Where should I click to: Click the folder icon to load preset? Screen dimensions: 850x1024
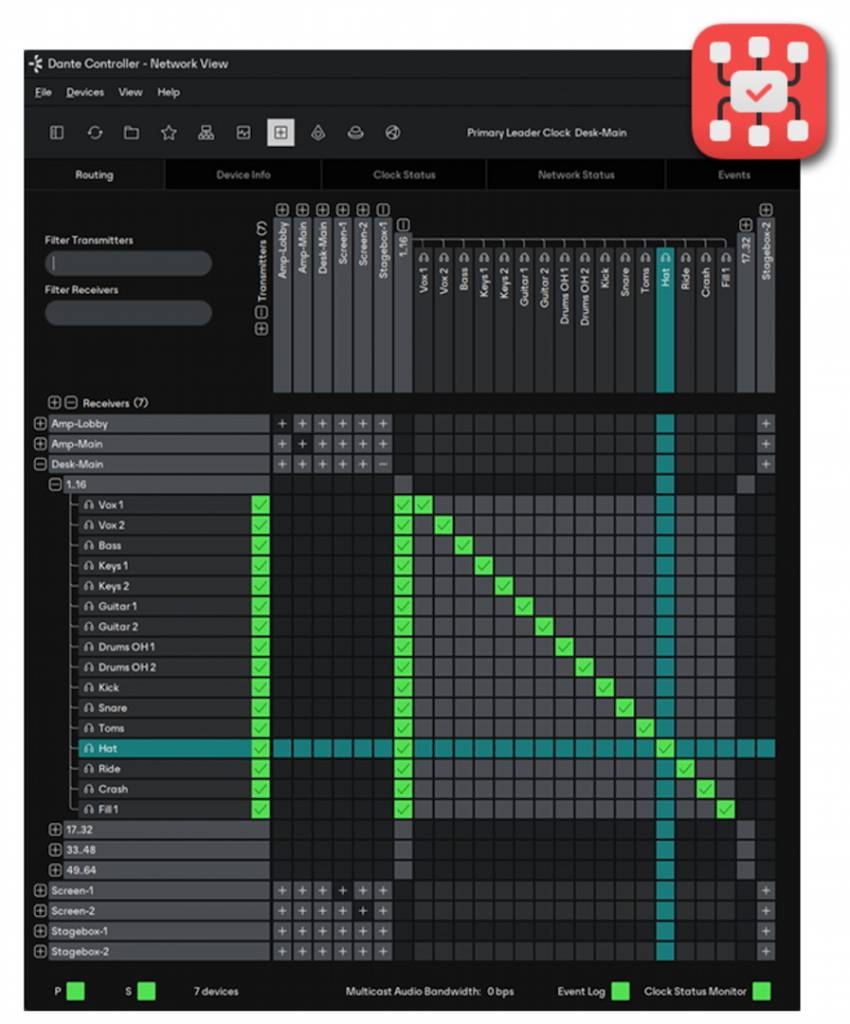[x=131, y=133]
